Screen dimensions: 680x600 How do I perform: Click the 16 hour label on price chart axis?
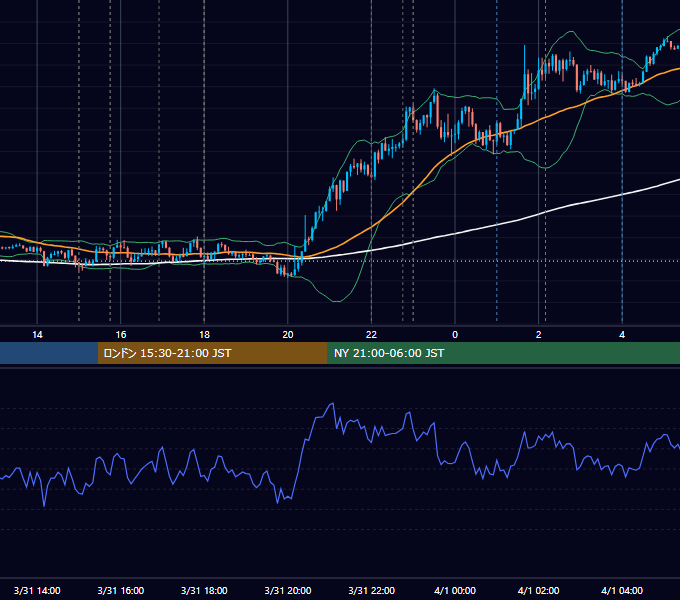pyautogui.click(x=121, y=335)
